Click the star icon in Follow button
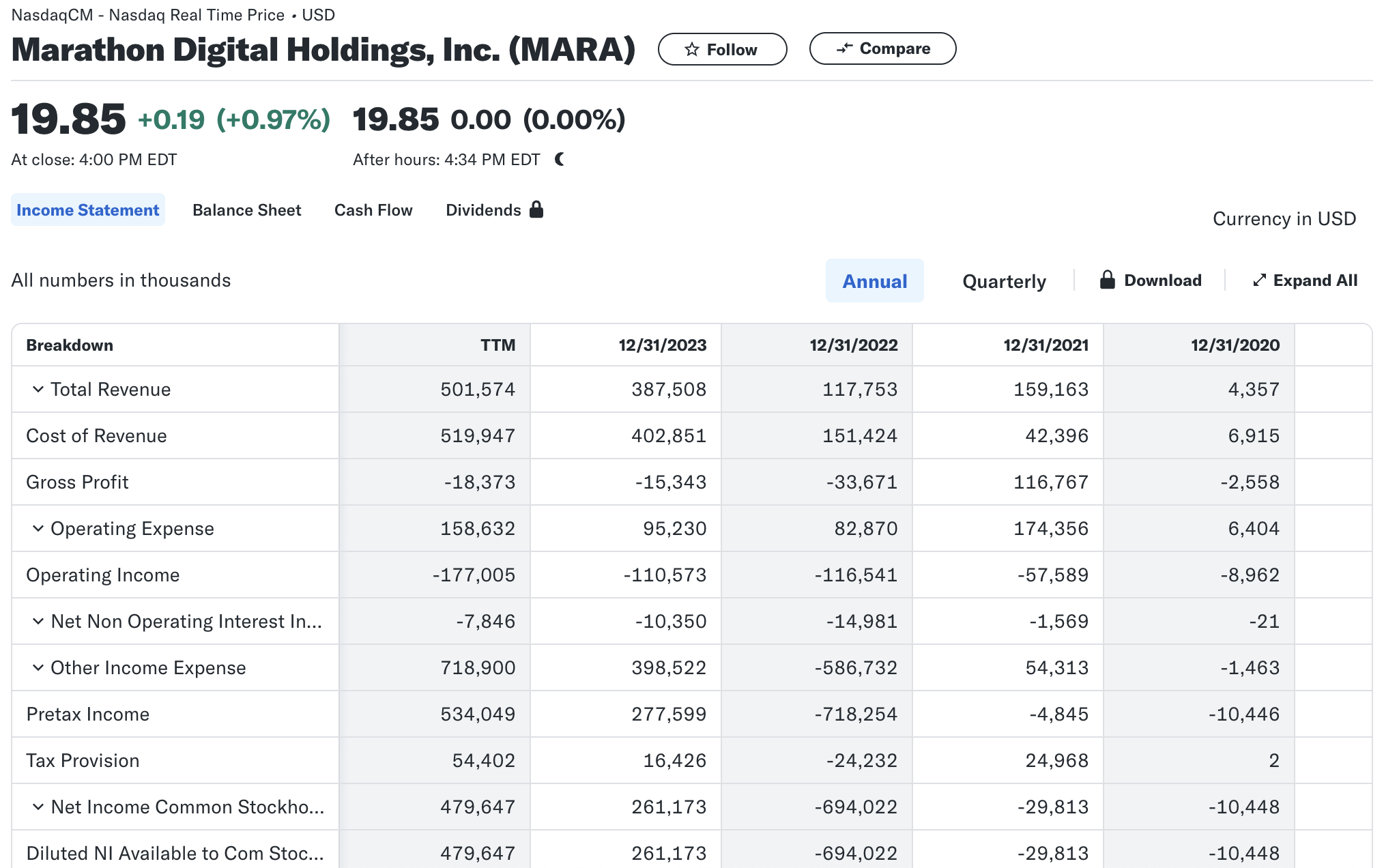 692,50
